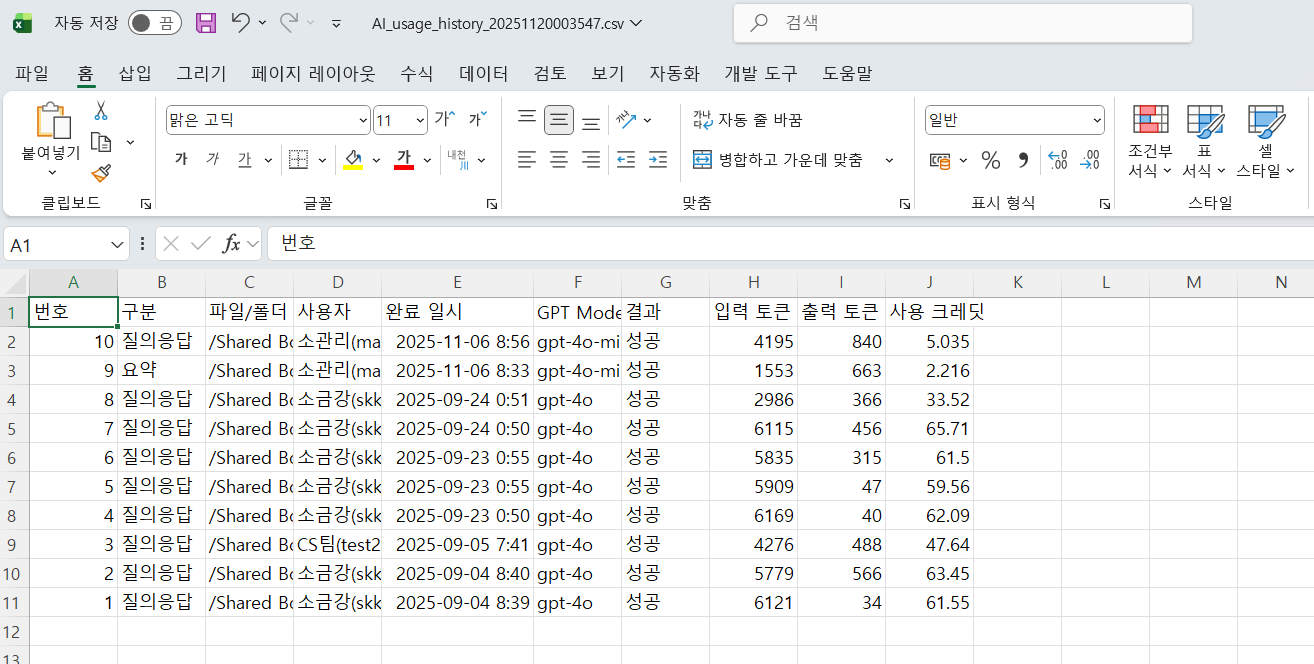
Task: Open the font size dropdown
Action: (x=419, y=121)
